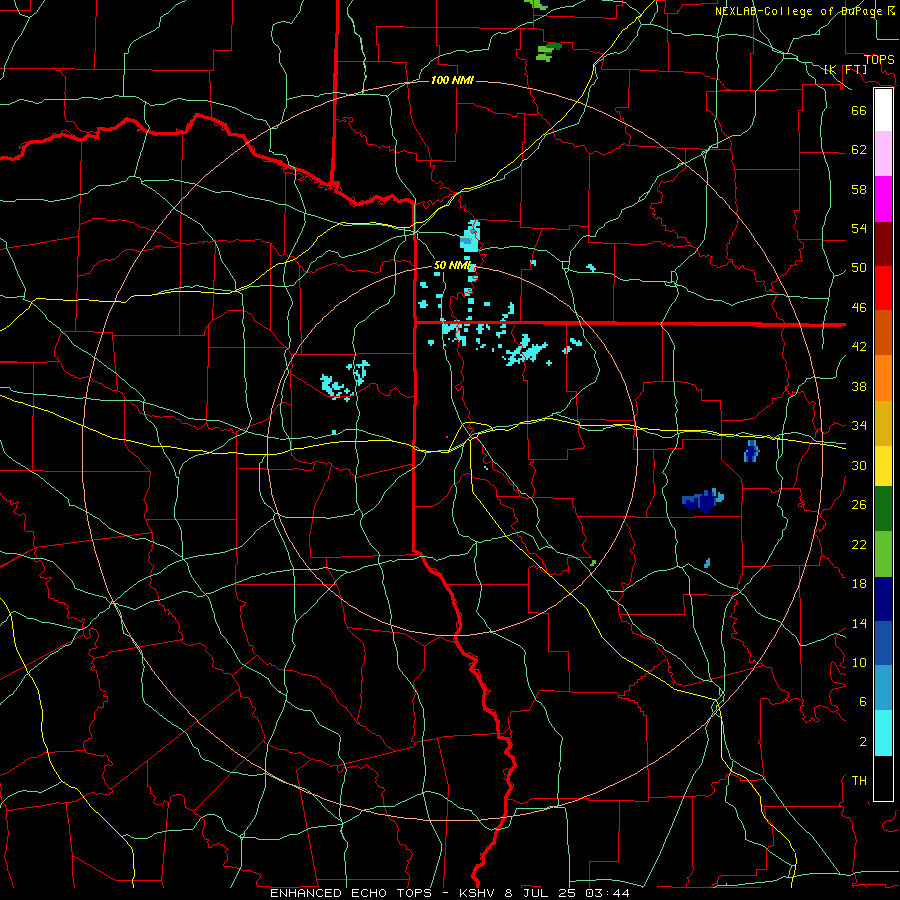The height and width of the screenshot is (900, 900).
Task: Click the white swatch in the tops legend
Action: click(883, 110)
